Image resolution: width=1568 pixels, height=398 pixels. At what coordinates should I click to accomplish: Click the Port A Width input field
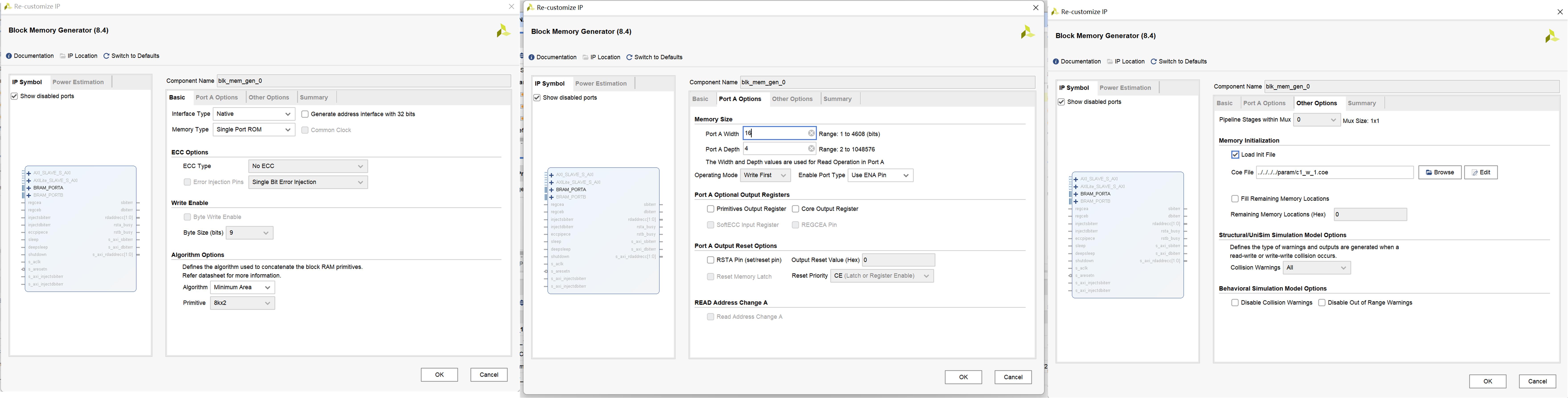pos(779,133)
